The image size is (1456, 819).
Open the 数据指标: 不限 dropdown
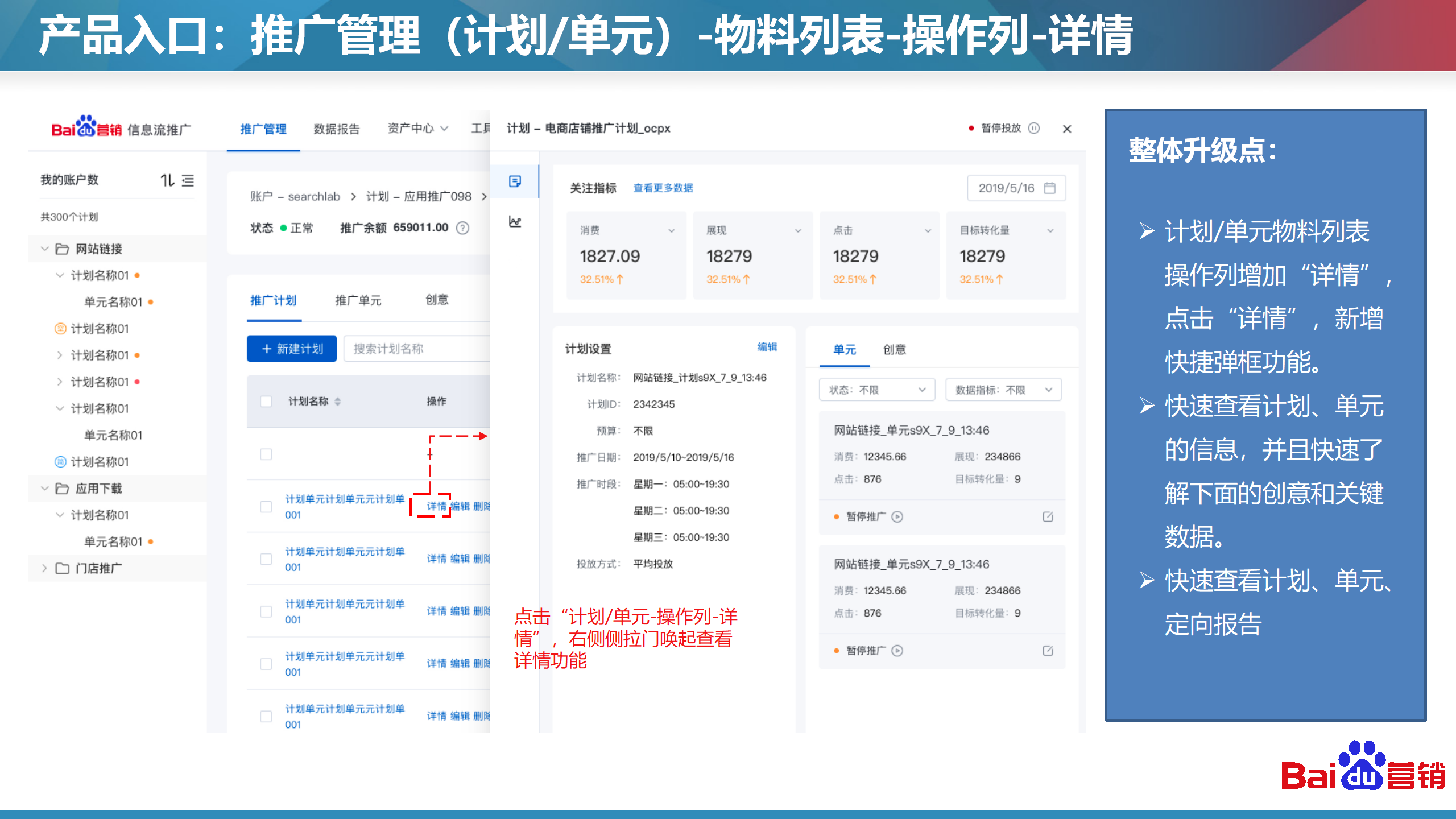pos(1003,390)
